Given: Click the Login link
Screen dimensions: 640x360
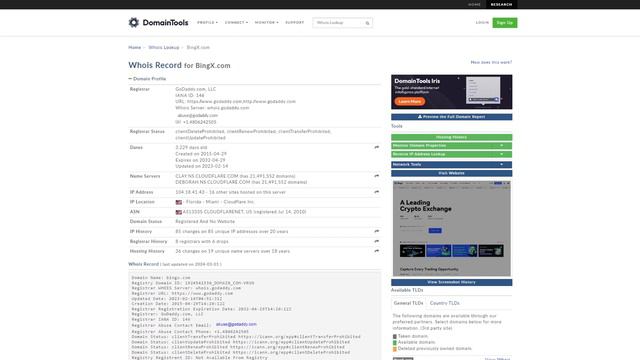Looking at the screenshot, I should pos(482,23).
